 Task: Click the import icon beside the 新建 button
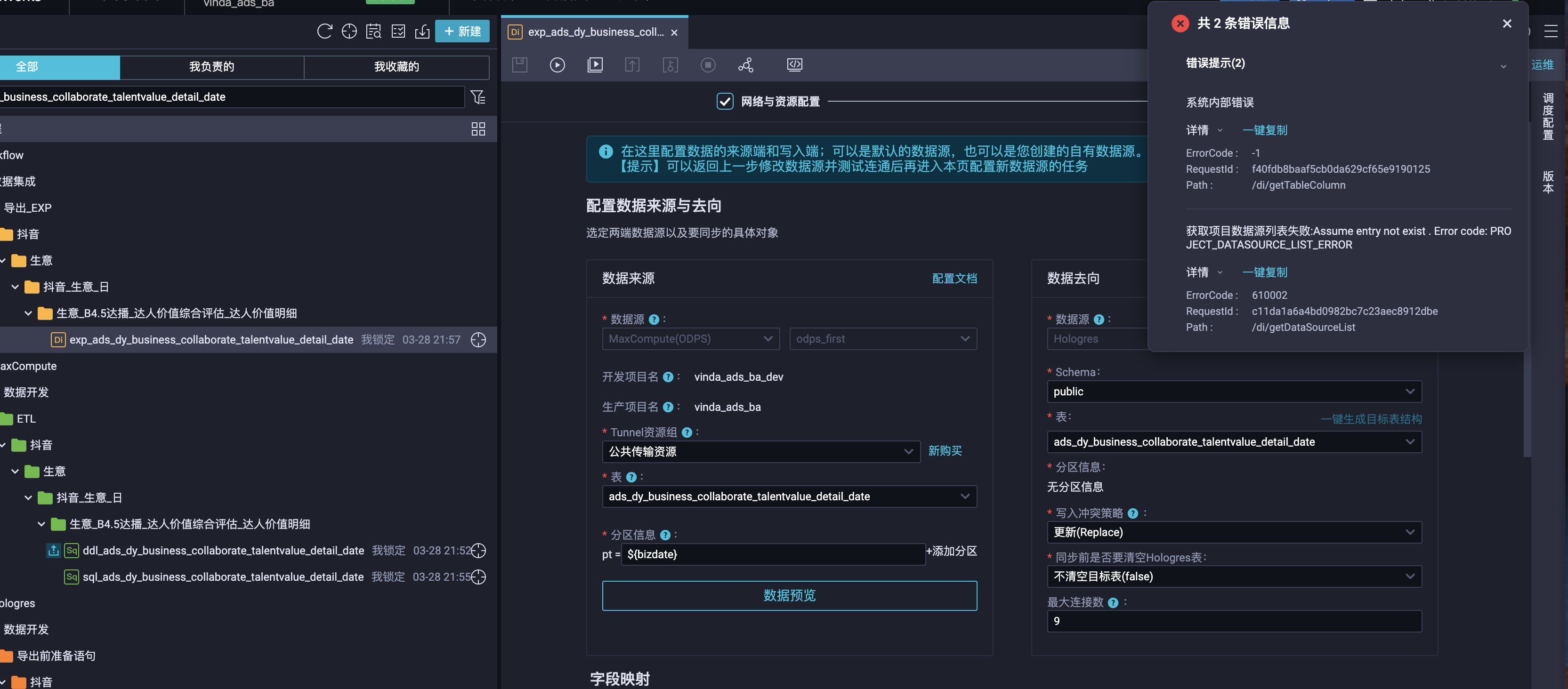422,32
